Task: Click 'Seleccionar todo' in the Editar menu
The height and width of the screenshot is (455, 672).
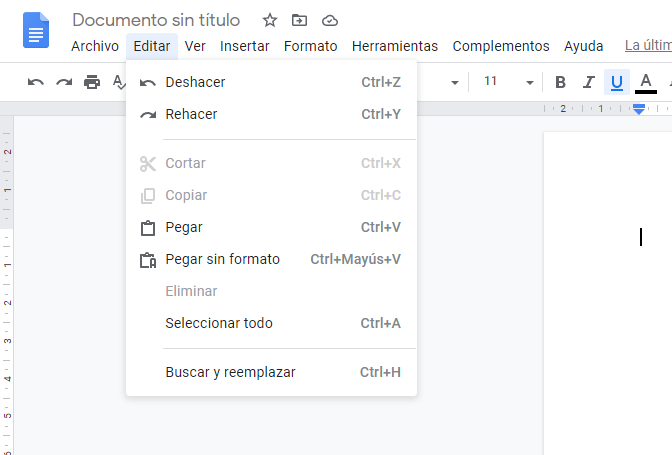Action: click(218, 323)
